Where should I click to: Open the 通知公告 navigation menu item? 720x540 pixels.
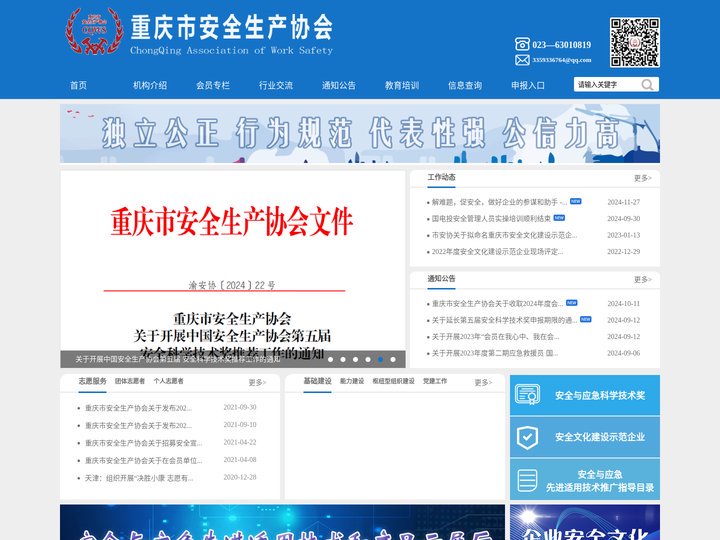click(338, 85)
